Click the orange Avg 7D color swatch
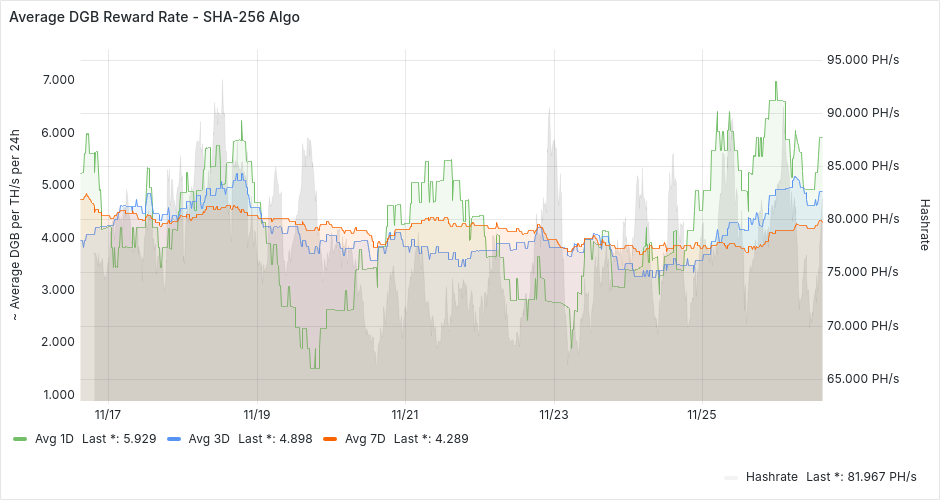The height and width of the screenshot is (500, 940). coord(331,439)
